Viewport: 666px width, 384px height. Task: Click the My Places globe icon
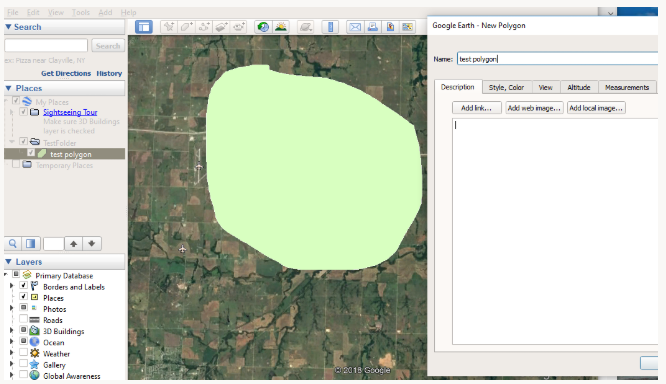coord(27,102)
